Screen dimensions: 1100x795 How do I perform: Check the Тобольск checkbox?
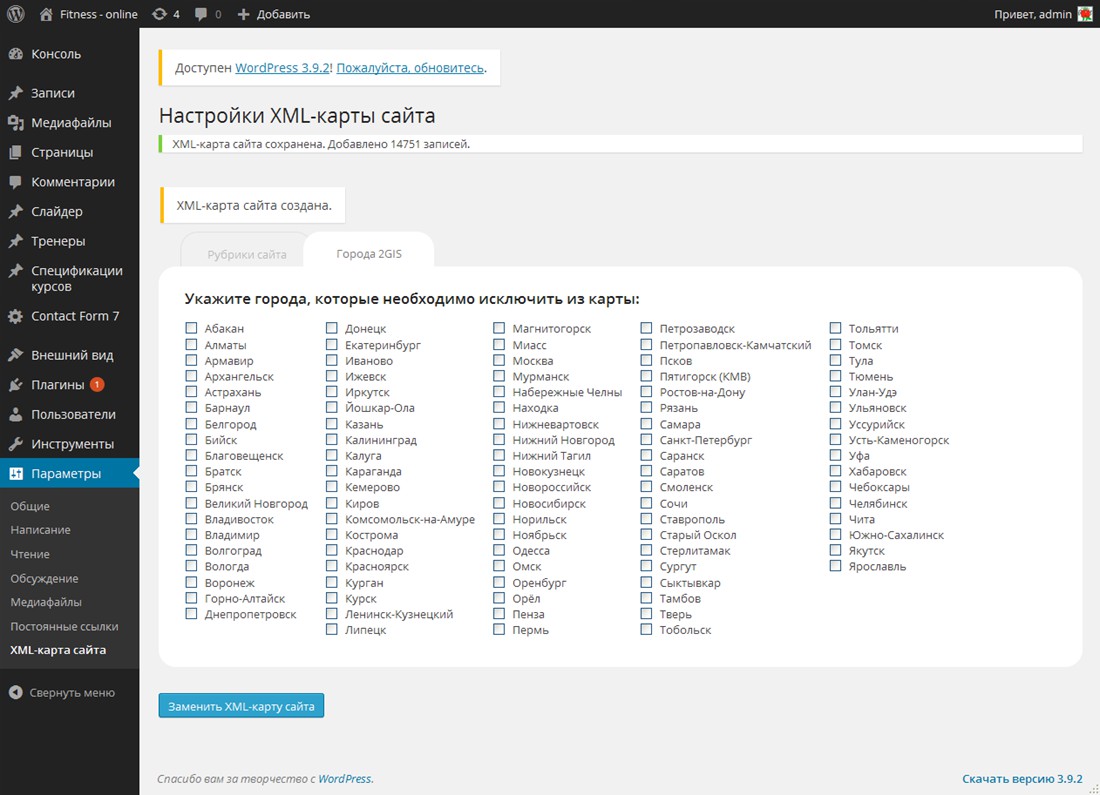(x=646, y=629)
